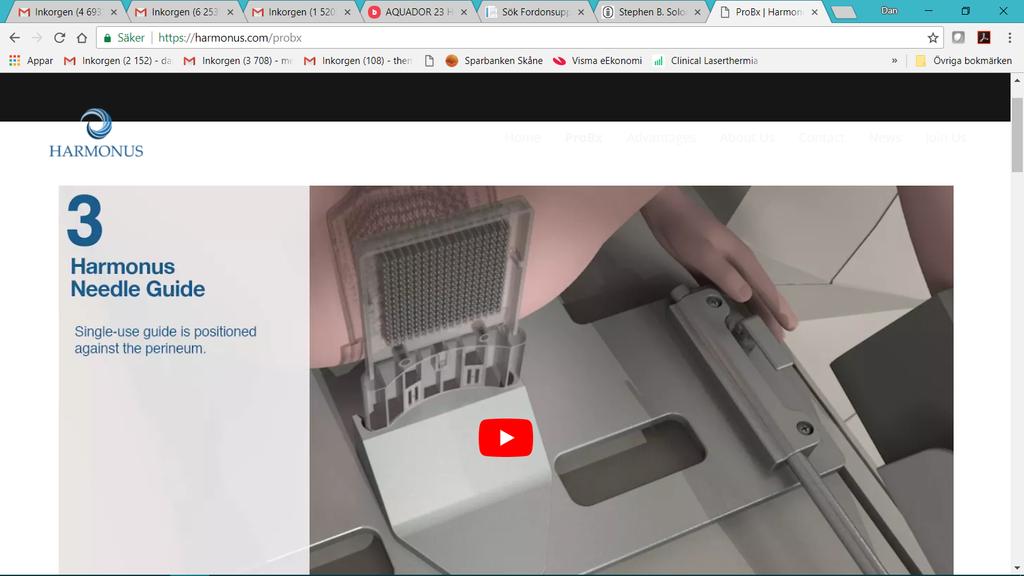Go back with the browser back arrow
This screenshot has width=1024, height=576.
[x=14, y=38]
